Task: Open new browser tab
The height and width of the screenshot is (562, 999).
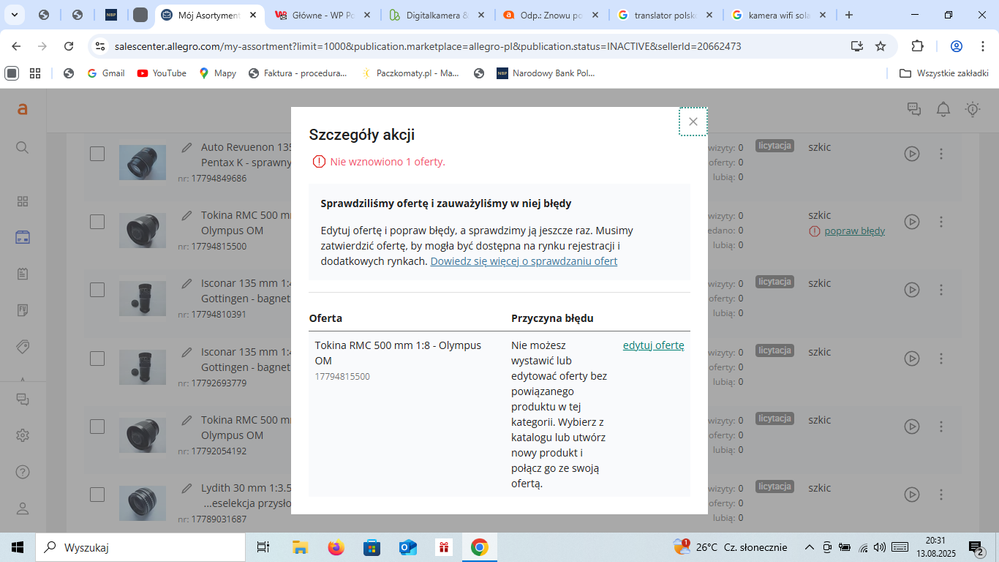Action: tap(849, 15)
